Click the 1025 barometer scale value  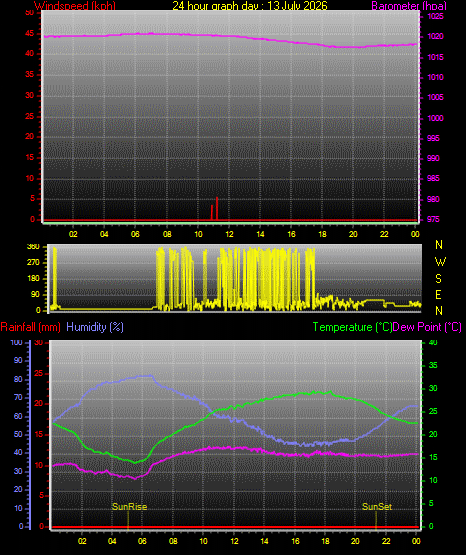click(x=435, y=16)
